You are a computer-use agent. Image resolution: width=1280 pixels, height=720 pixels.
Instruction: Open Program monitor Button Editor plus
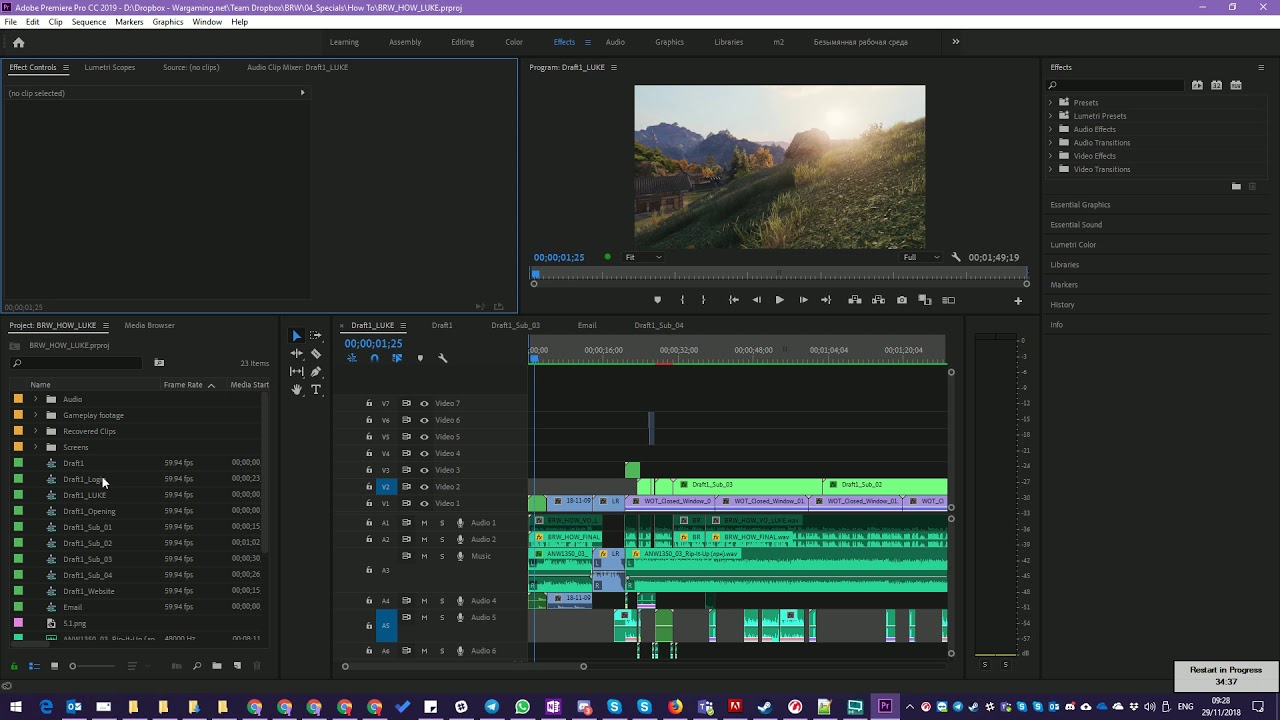click(1018, 300)
